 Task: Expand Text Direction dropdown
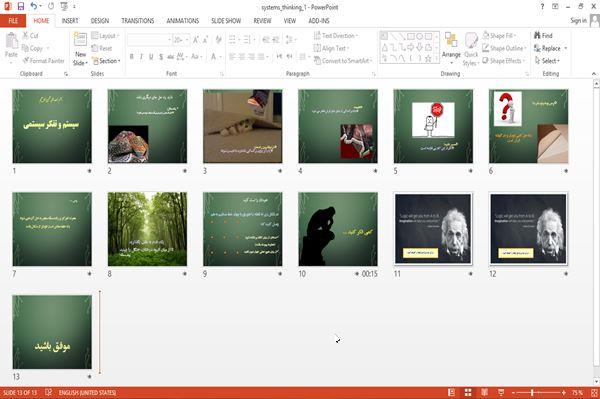[x=336, y=36]
